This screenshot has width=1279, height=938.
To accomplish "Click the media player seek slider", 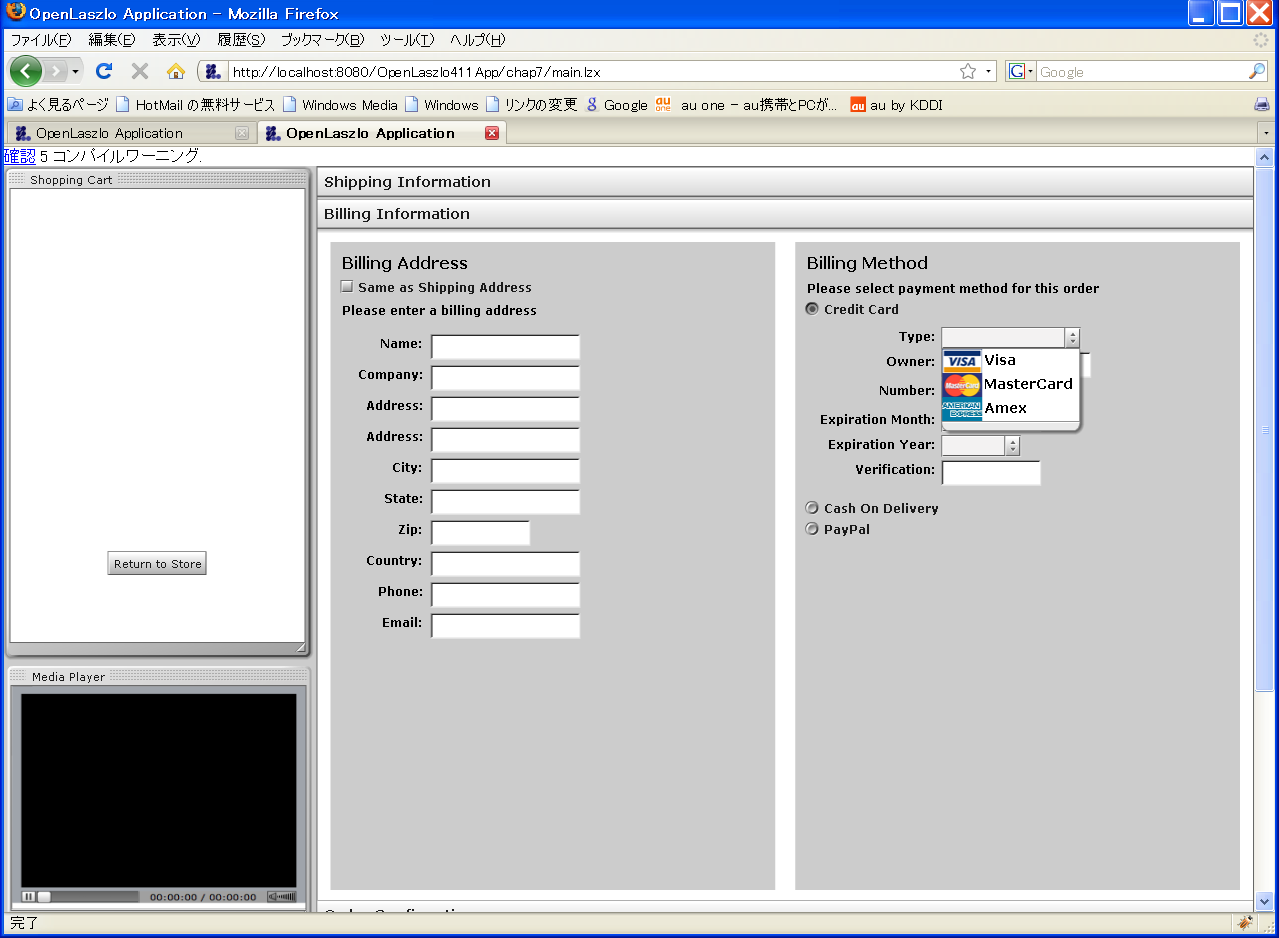I will coord(90,897).
